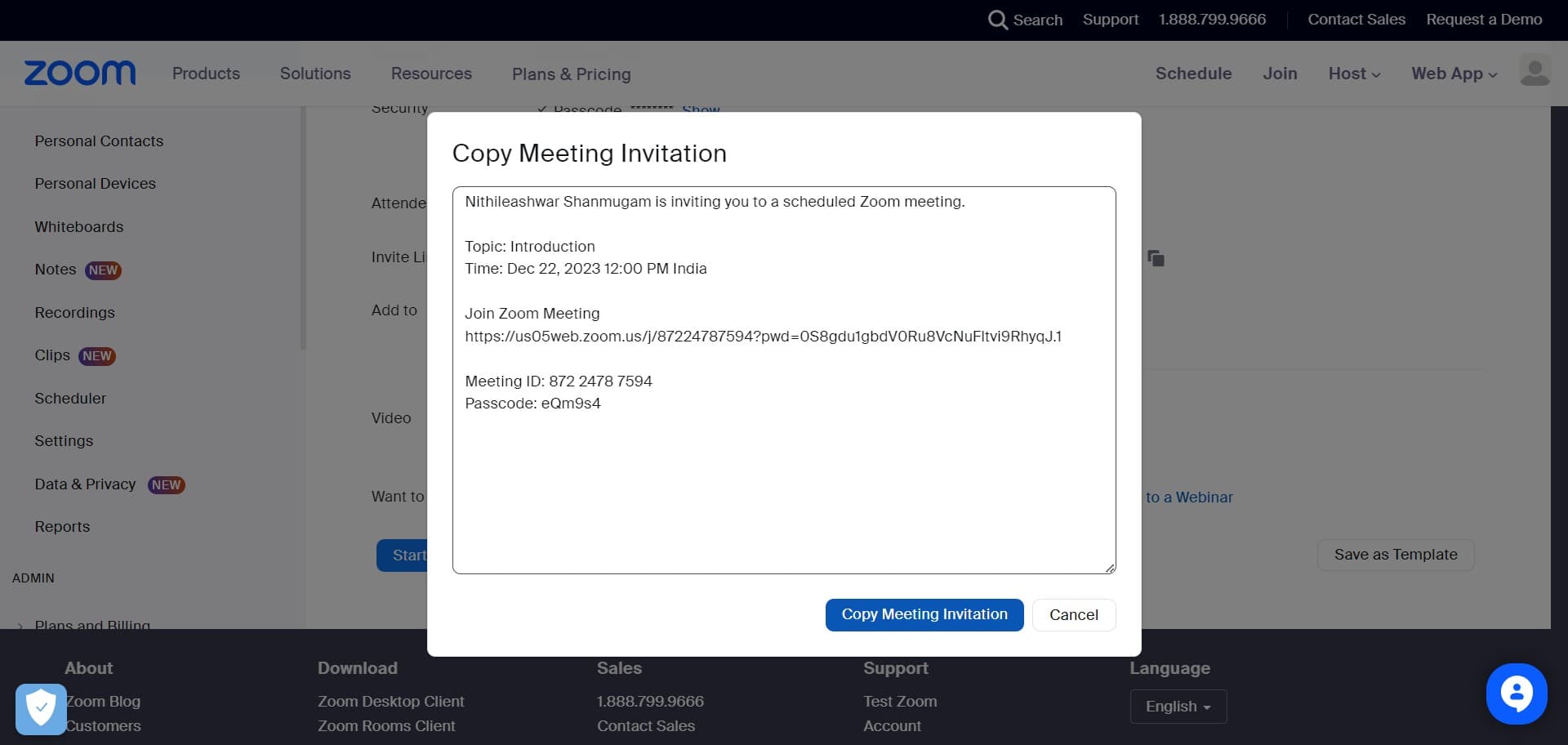This screenshot has width=1568, height=745.
Task: Click the Zoom logo
Action: [x=79, y=73]
